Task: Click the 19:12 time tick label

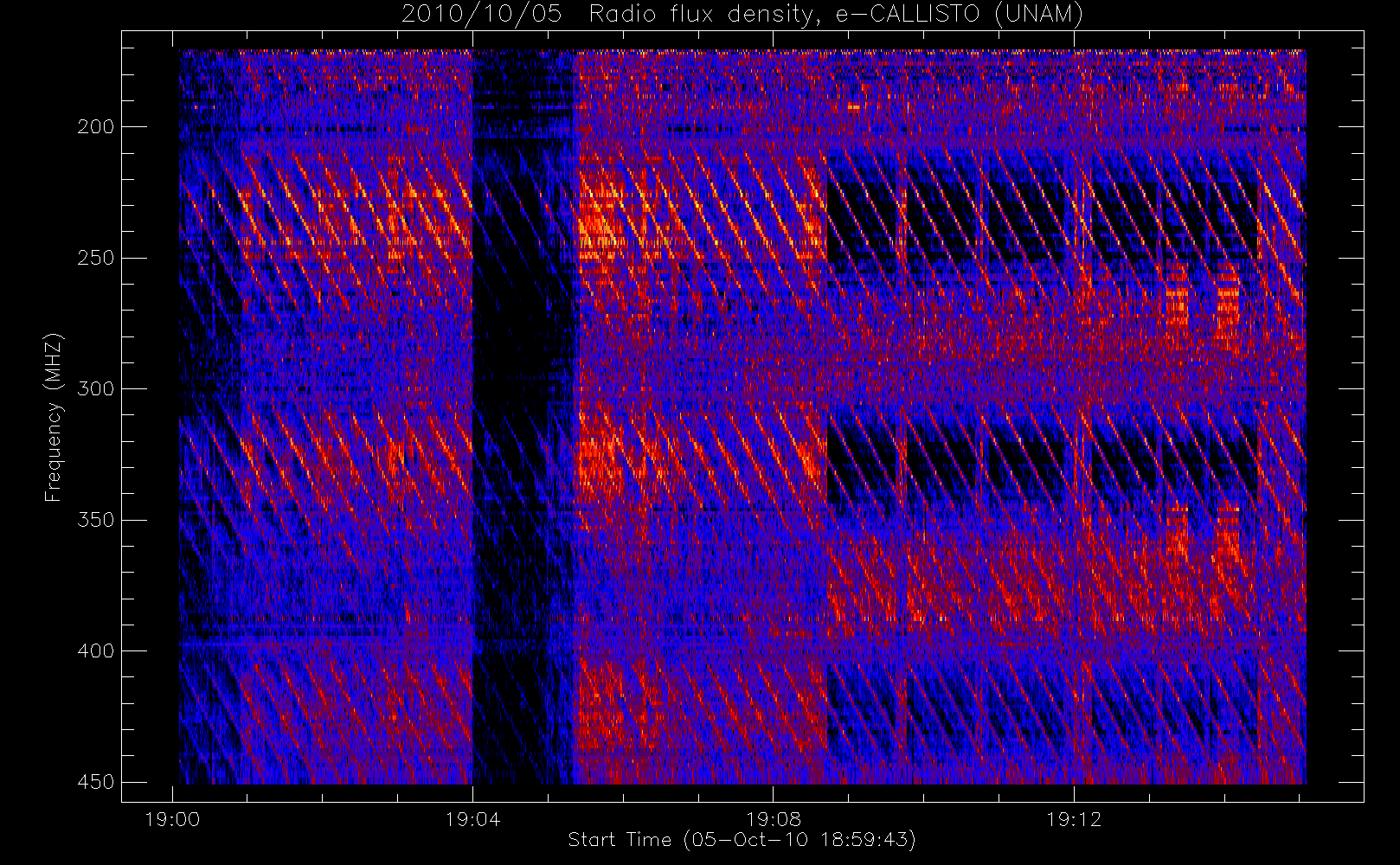Action: pyautogui.click(x=1074, y=819)
